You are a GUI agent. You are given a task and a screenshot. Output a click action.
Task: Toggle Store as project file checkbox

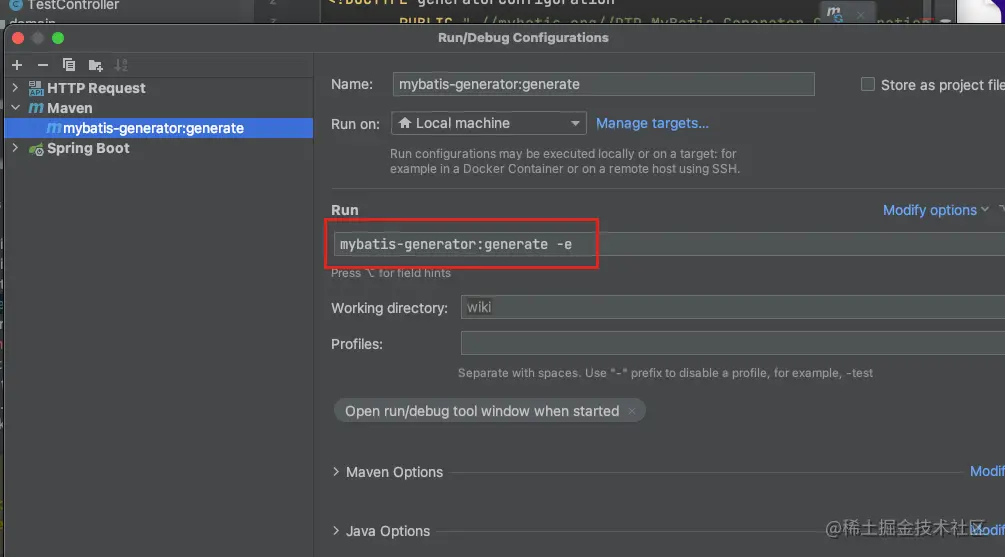click(867, 84)
